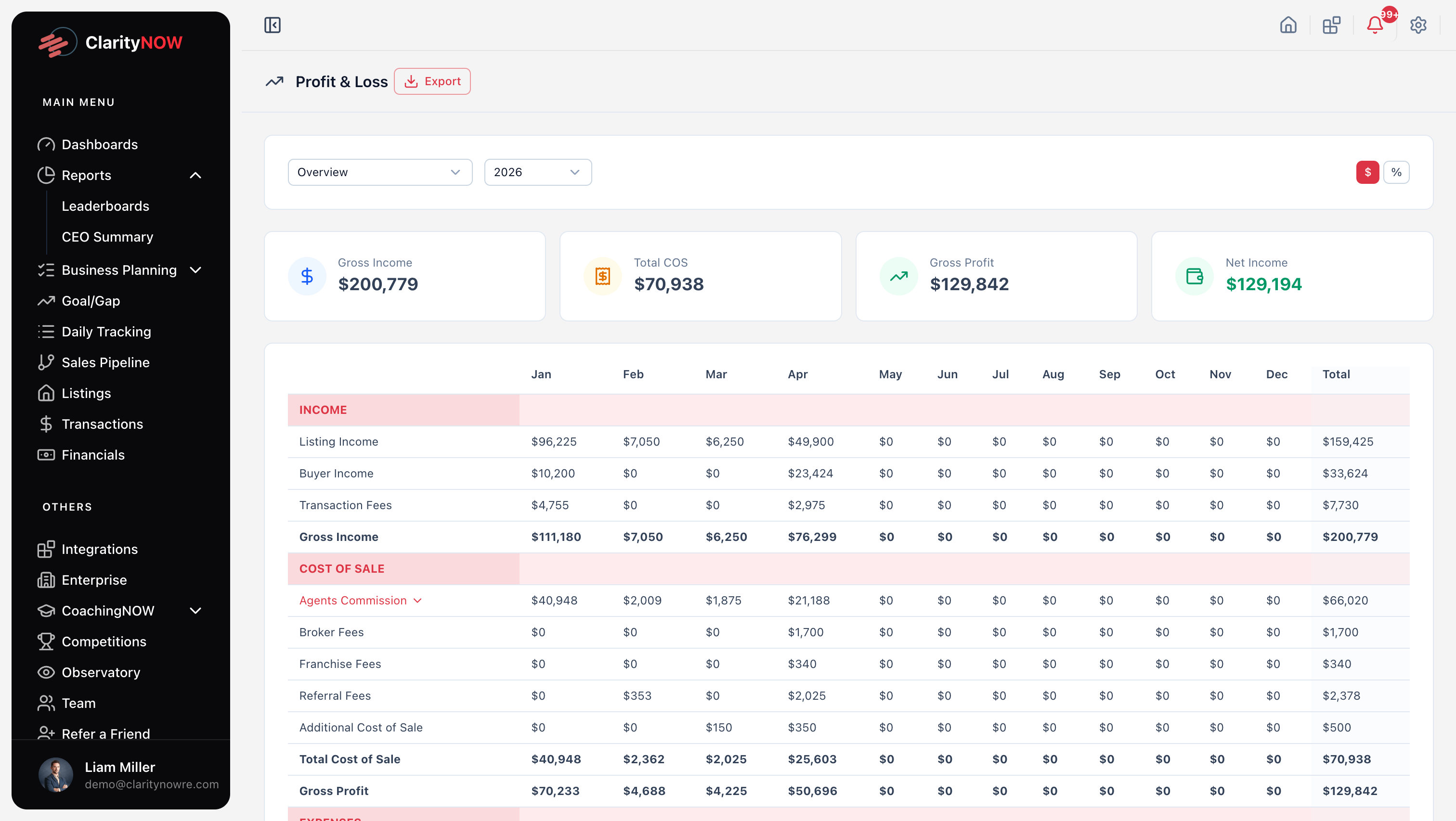This screenshot has width=1456, height=821.
Task: Open the Daily Tracking section
Action: (106, 331)
